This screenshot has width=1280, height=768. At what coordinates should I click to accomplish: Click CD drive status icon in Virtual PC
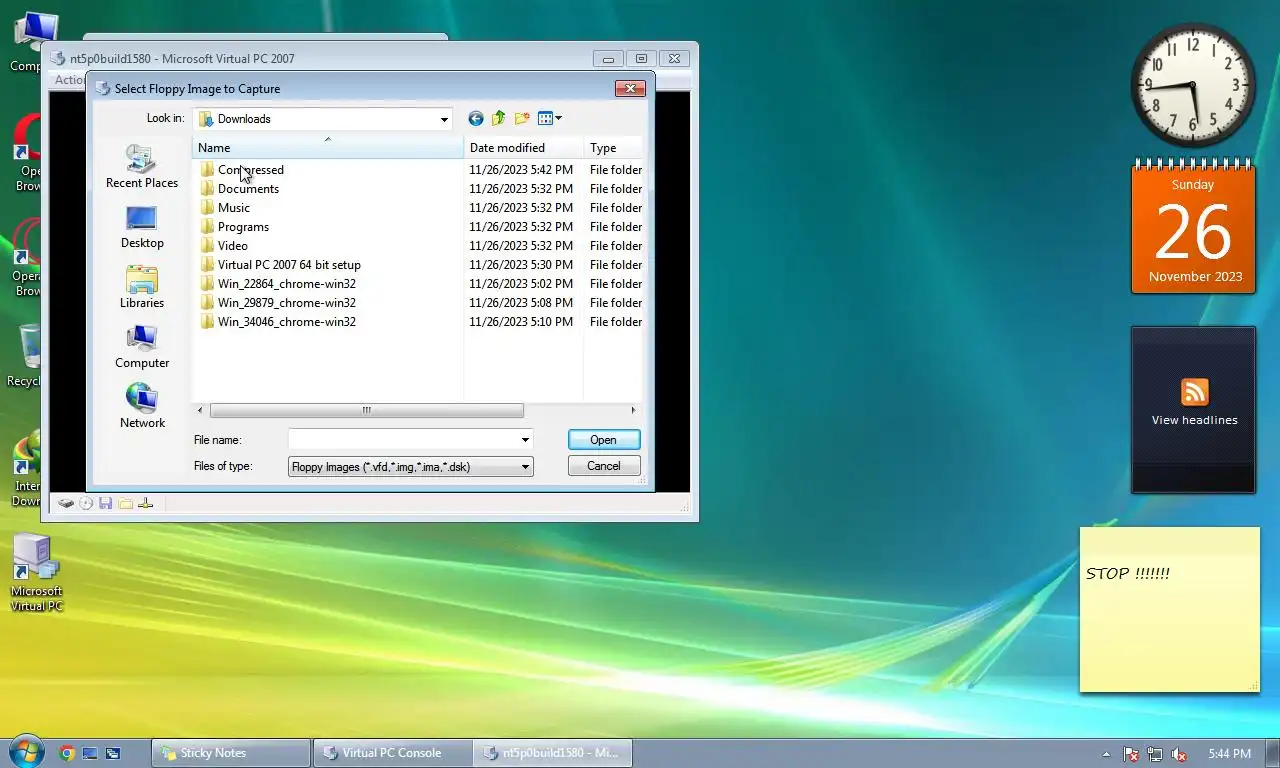tap(86, 503)
